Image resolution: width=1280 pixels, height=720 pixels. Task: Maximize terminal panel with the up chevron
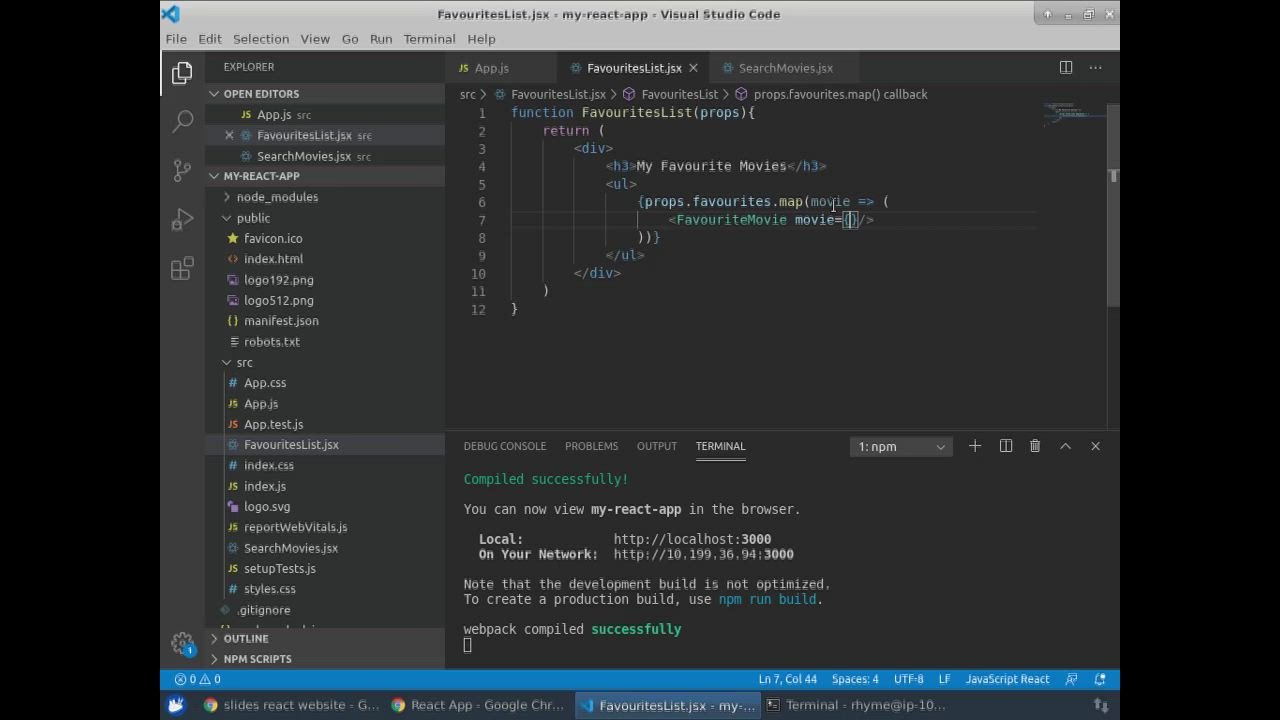click(1065, 446)
